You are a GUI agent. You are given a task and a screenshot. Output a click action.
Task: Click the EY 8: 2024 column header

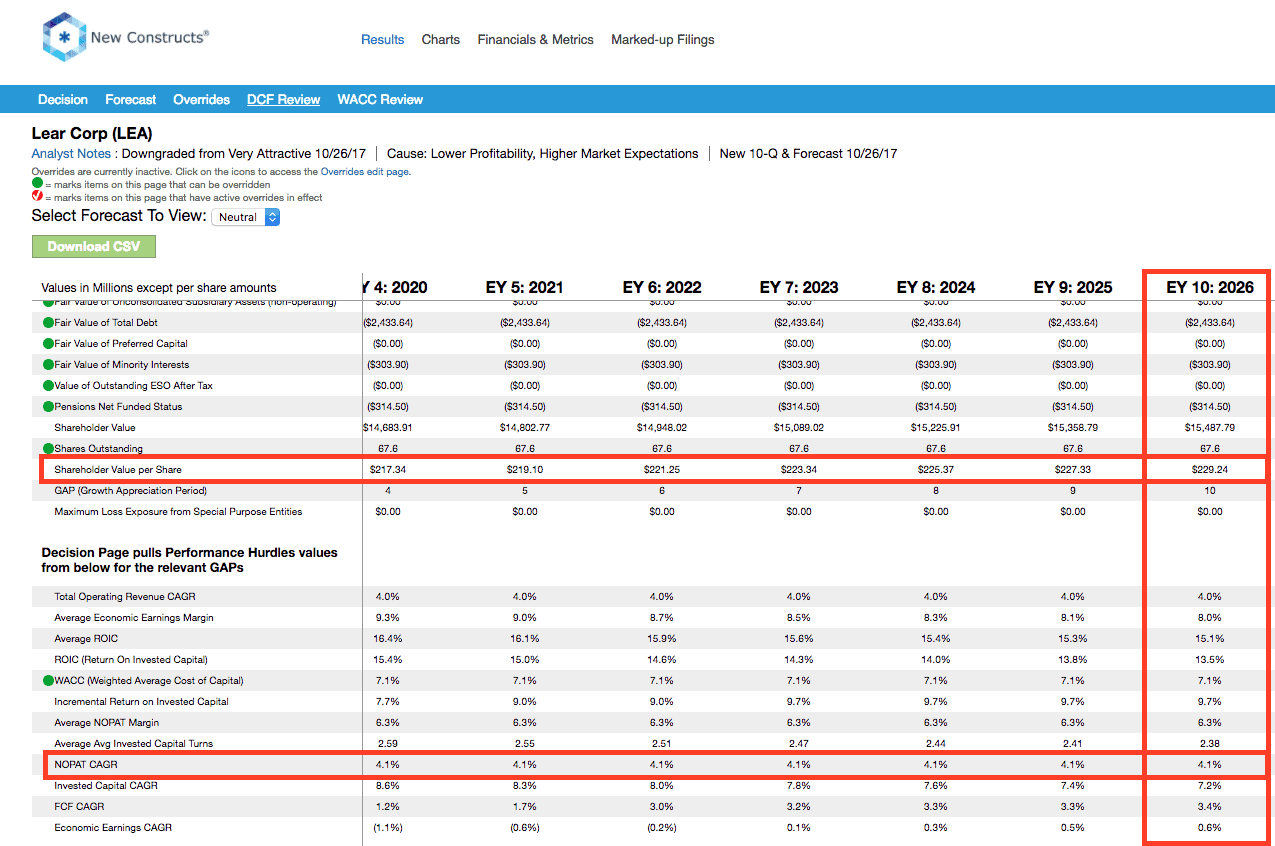pyautogui.click(x=936, y=287)
